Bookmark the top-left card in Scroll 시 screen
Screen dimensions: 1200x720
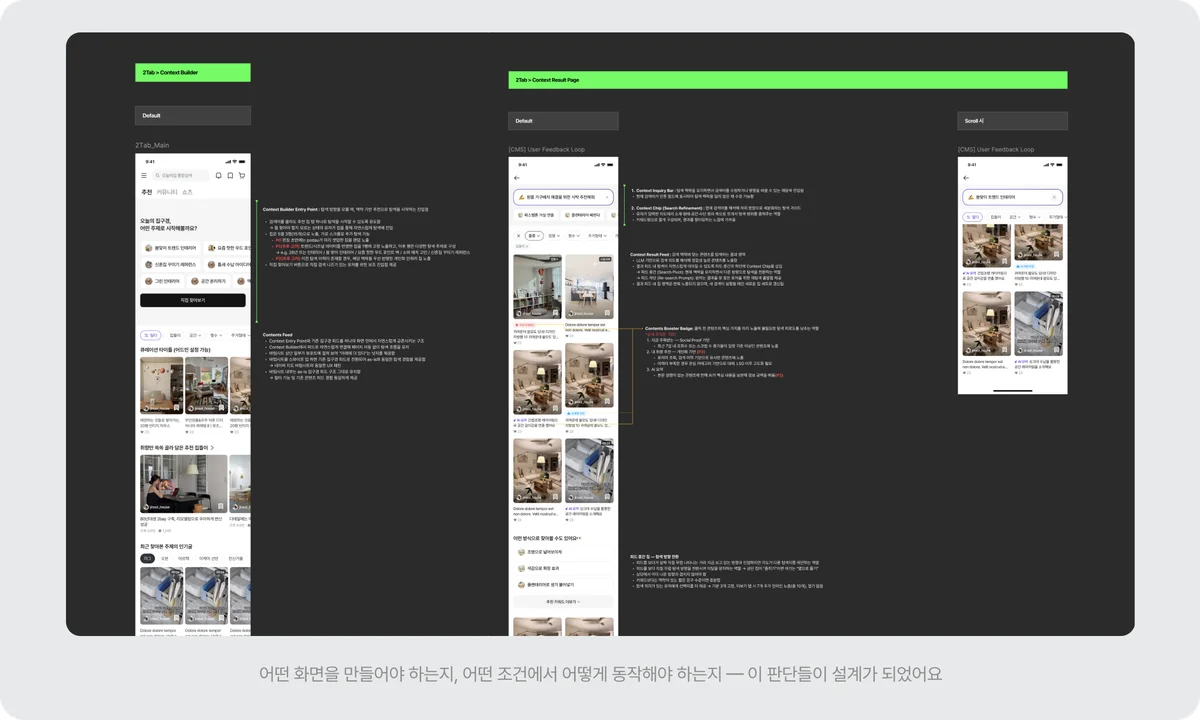(x=1004, y=261)
